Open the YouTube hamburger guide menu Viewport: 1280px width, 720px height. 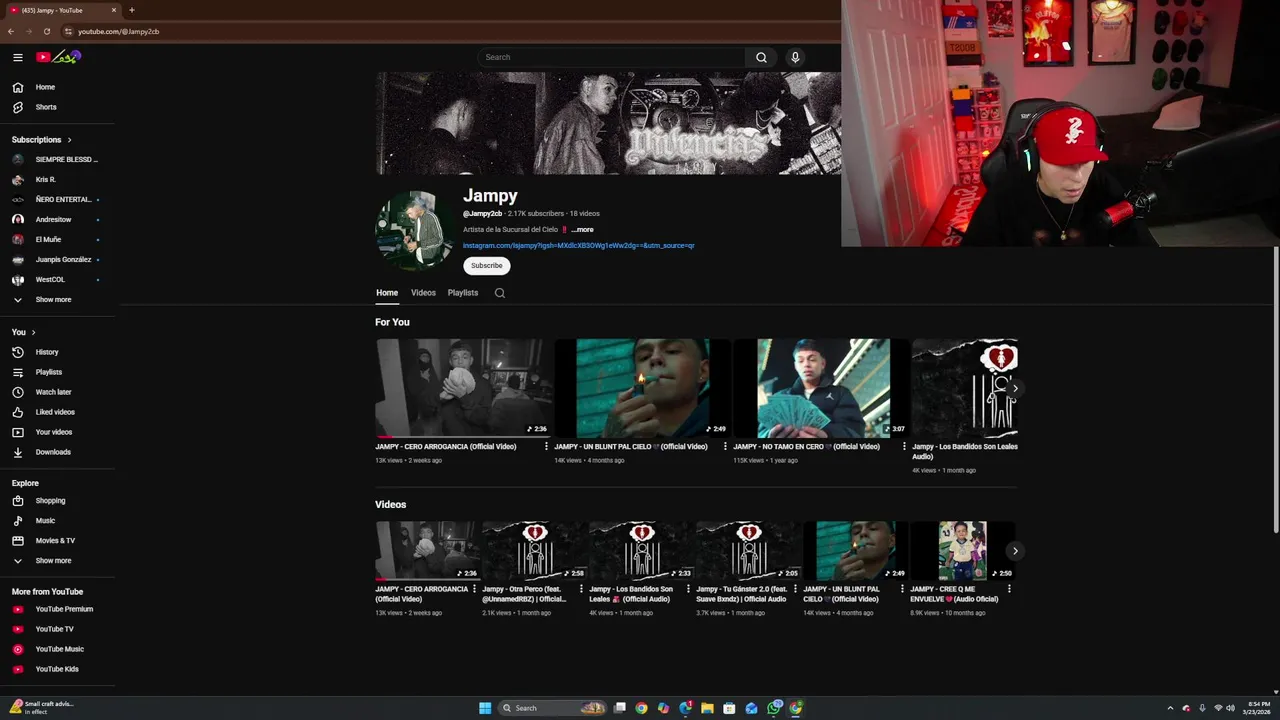[18, 57]
